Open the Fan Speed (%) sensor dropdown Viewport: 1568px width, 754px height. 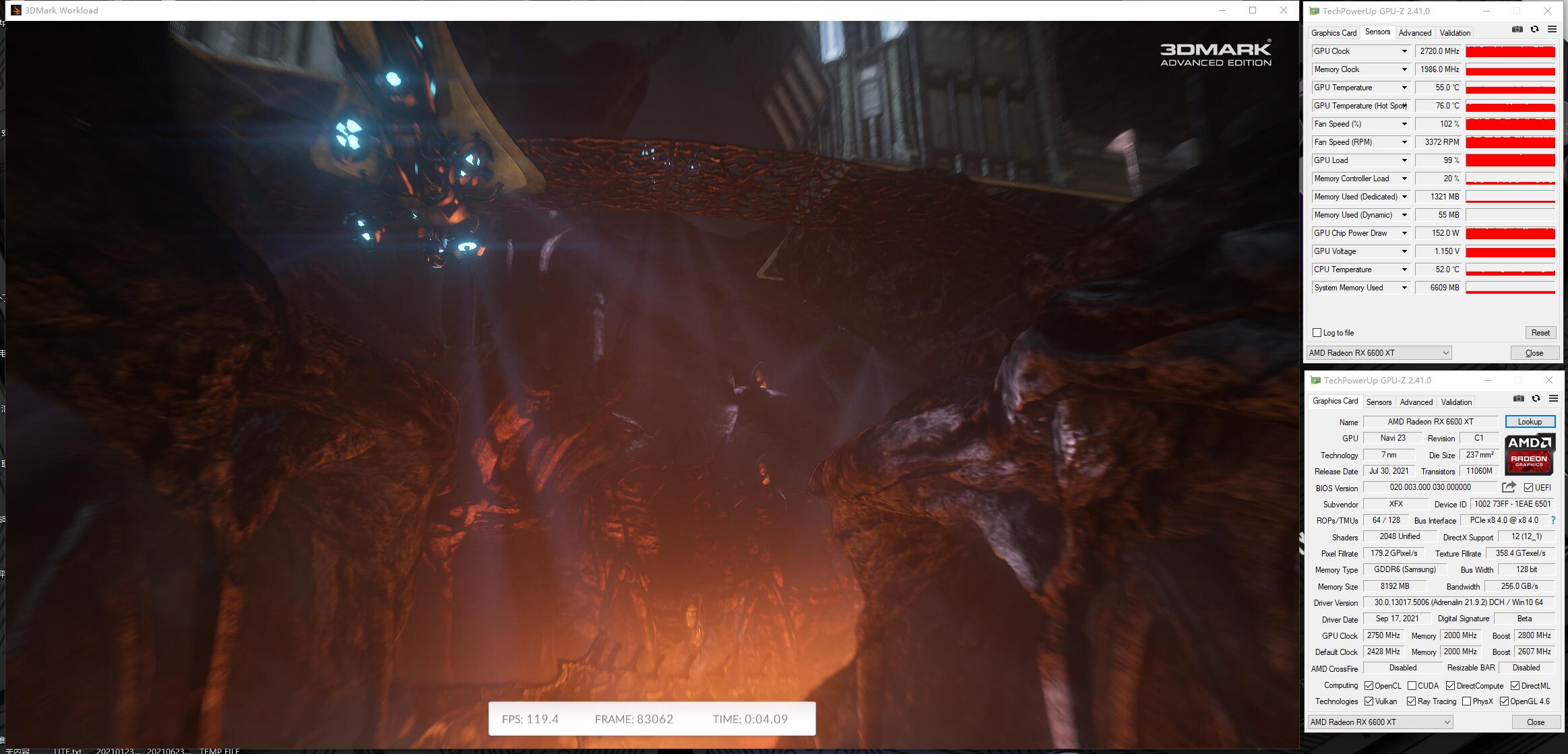(x=1404, y=124)
